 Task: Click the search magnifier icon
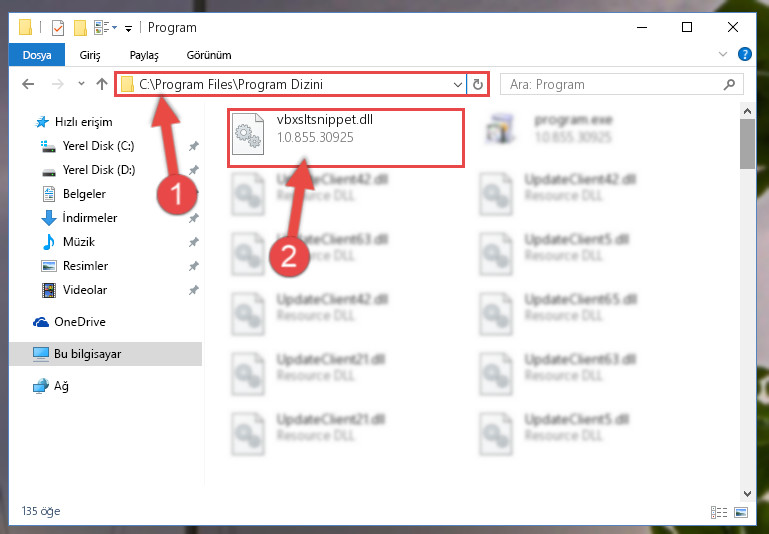click(x=729, y=84)
